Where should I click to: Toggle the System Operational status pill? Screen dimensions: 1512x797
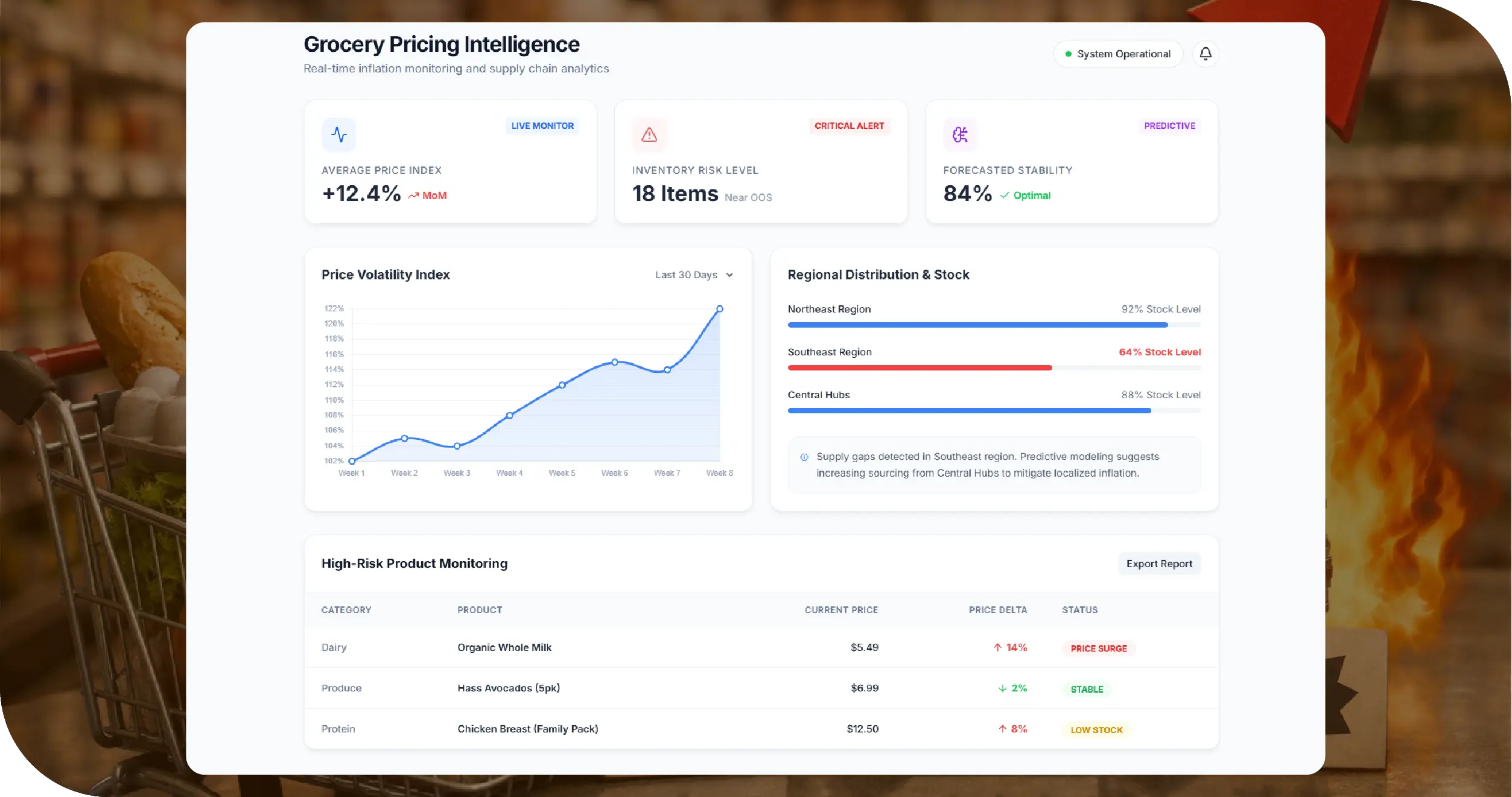click(1118, 54)
